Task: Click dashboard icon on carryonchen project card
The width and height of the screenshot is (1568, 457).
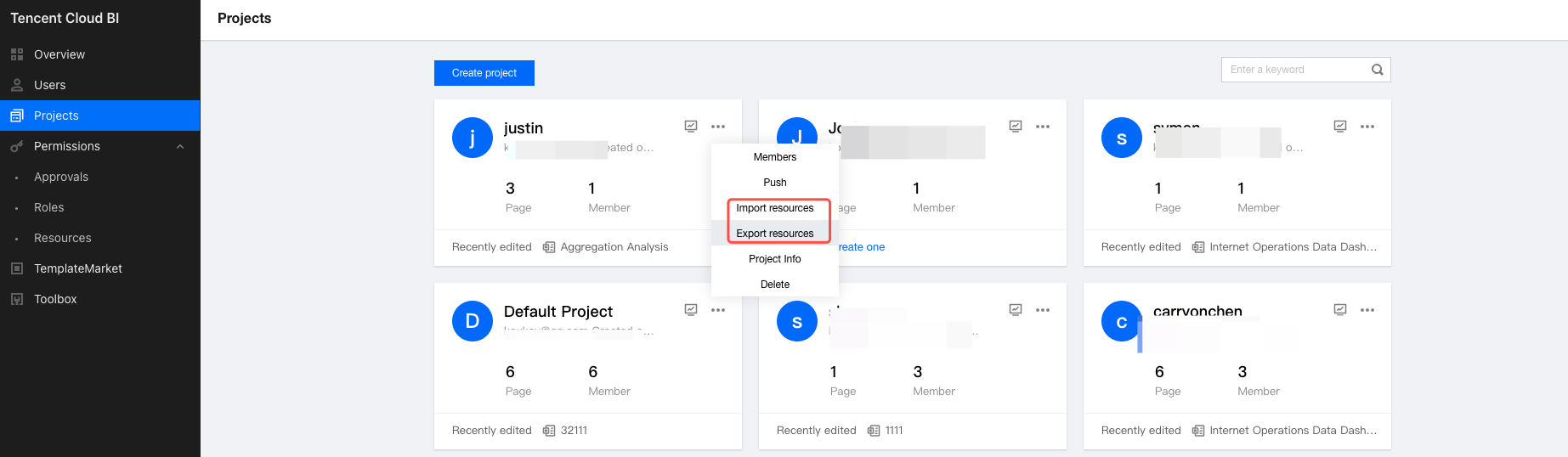Action: pyautogui.click(x=1340, y=310)
